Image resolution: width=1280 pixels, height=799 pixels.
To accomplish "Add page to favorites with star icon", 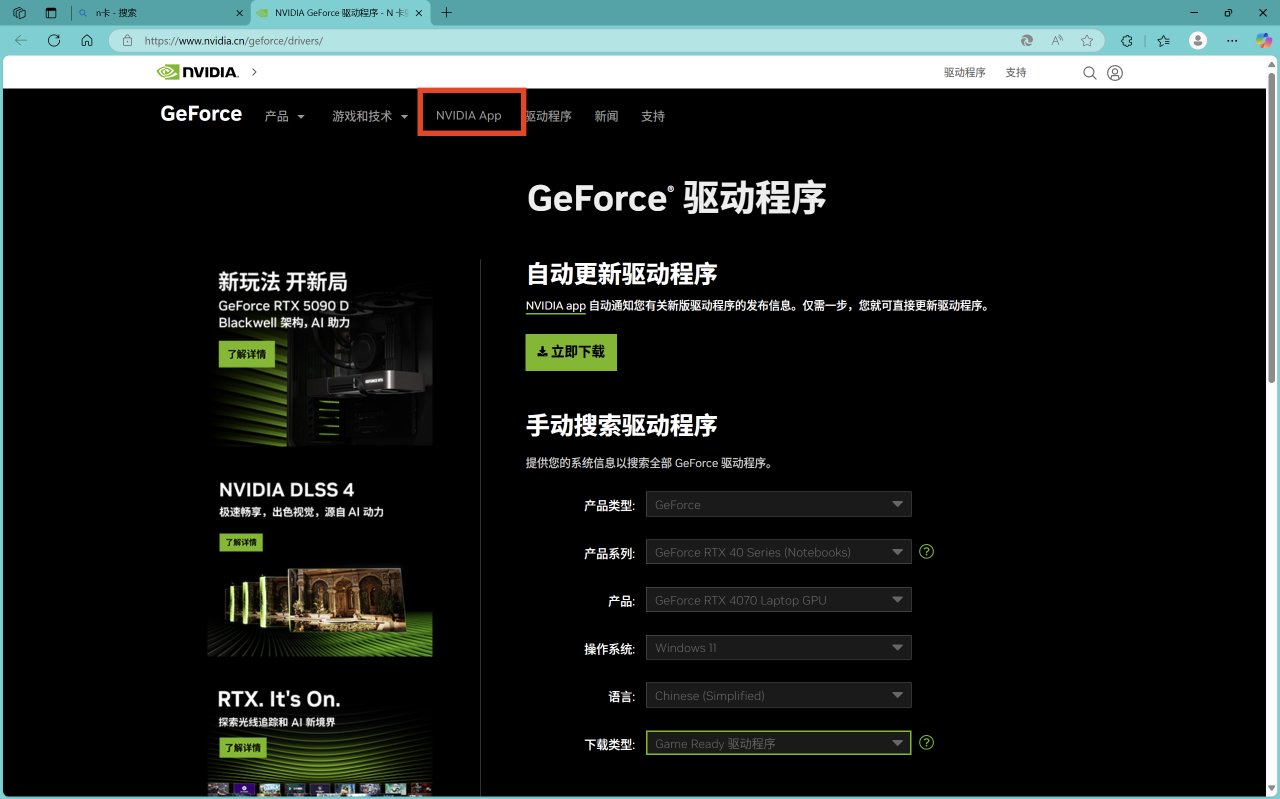I will coord(1087,41).
